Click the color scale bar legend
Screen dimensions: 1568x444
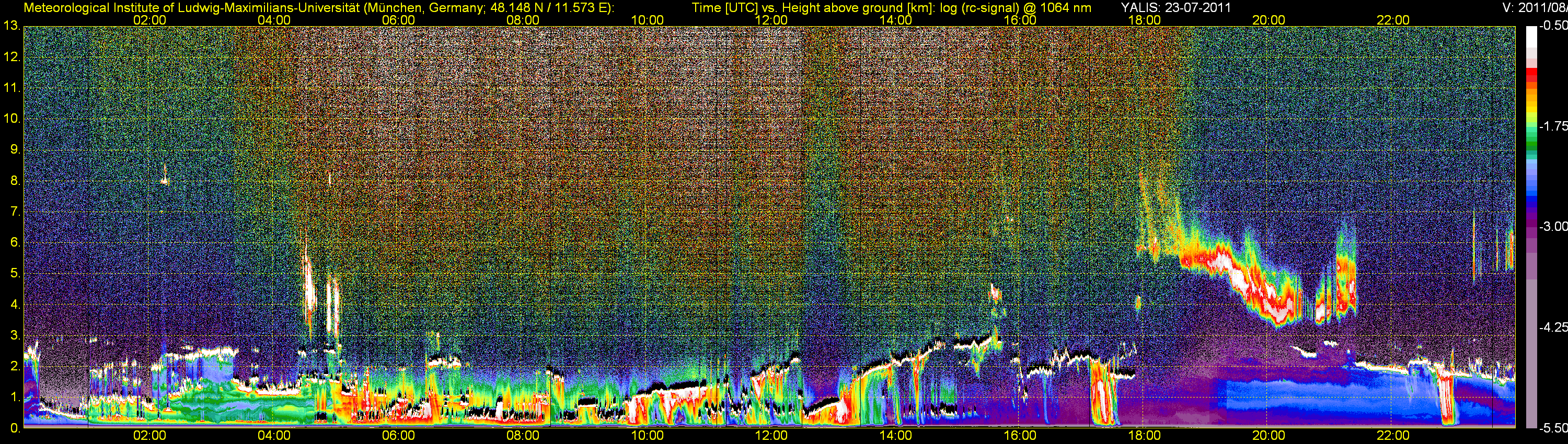coord(1531,227)
